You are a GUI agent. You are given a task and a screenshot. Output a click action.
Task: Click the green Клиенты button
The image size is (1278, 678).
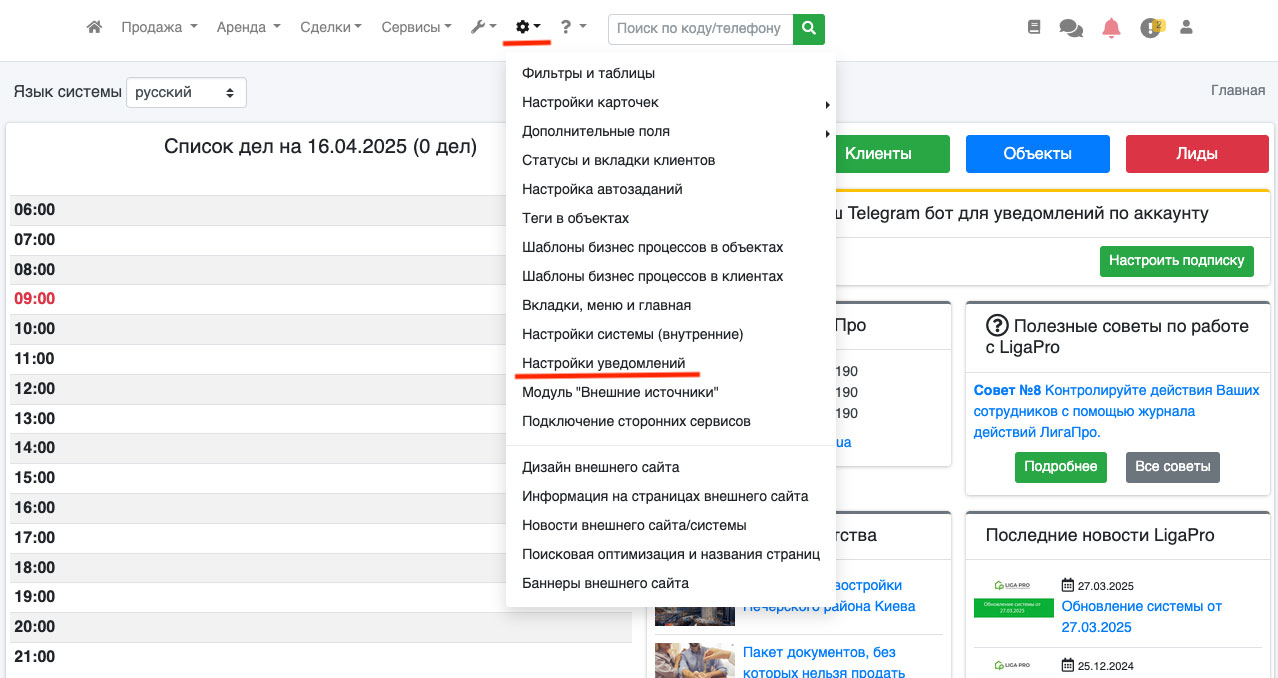click(878, 154)
